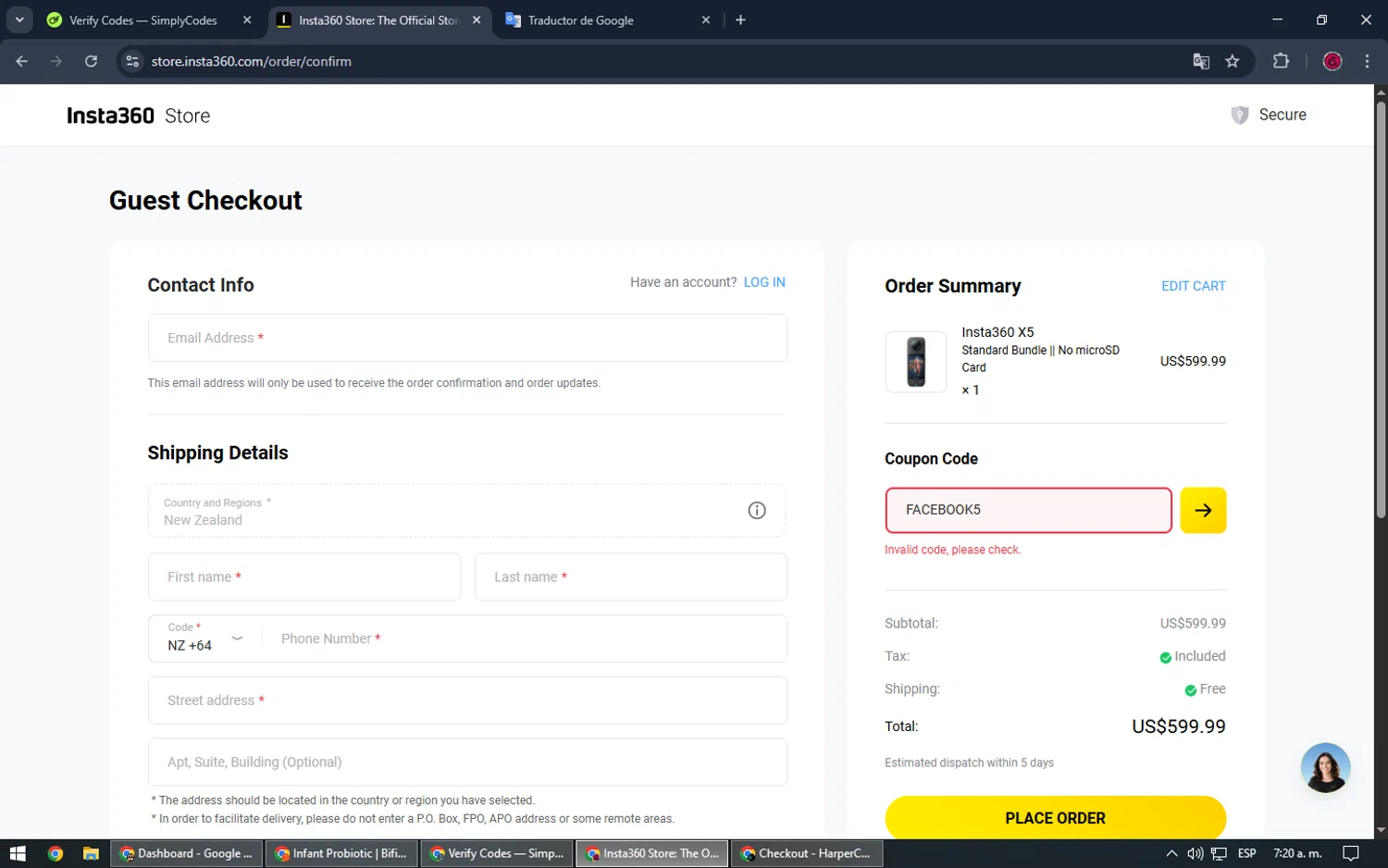
Task: Click the Apt, Suite, Building field
Action: coord(467,763)
